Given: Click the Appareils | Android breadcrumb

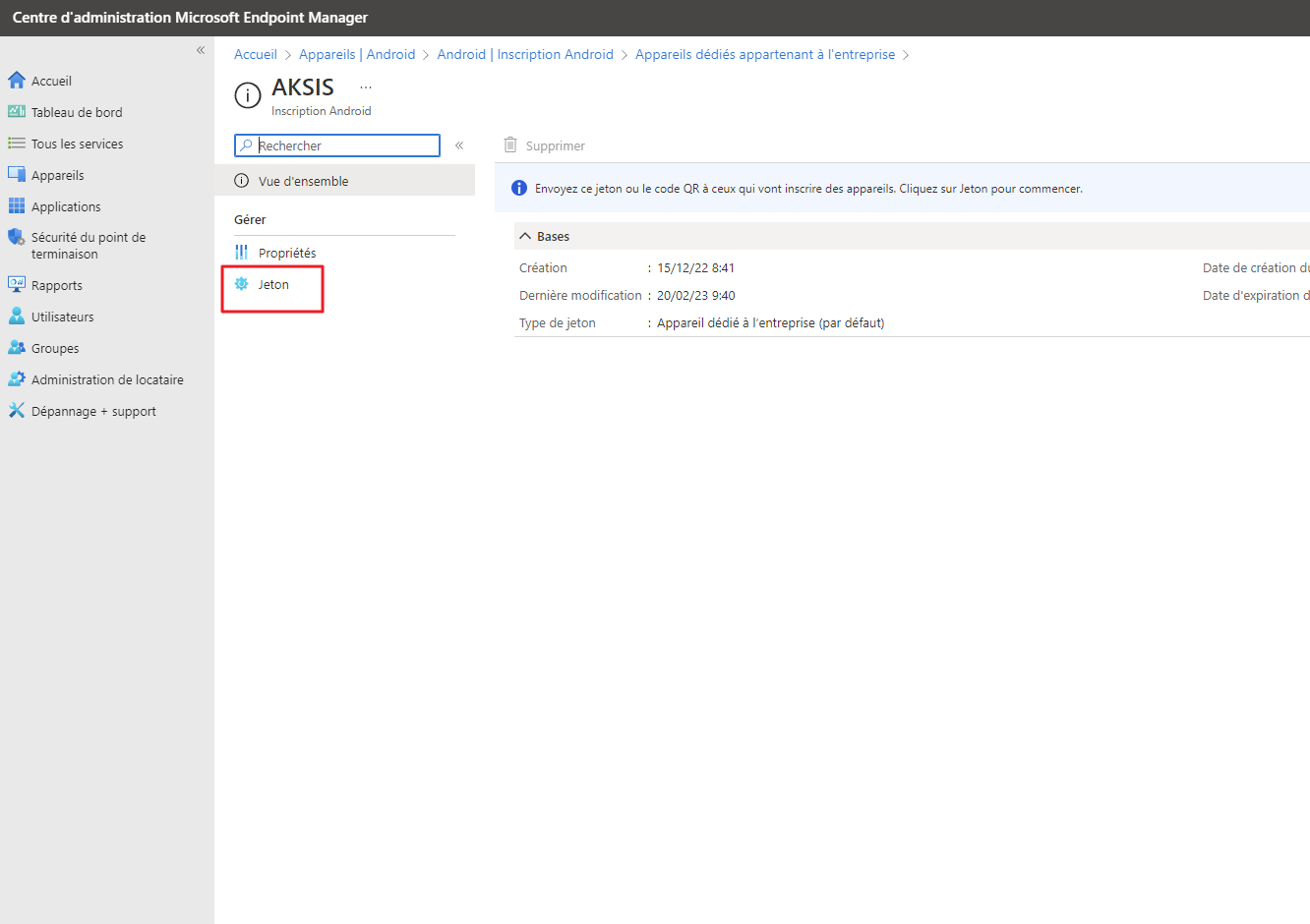Looking at the screenshot, I should coord(357,54).
